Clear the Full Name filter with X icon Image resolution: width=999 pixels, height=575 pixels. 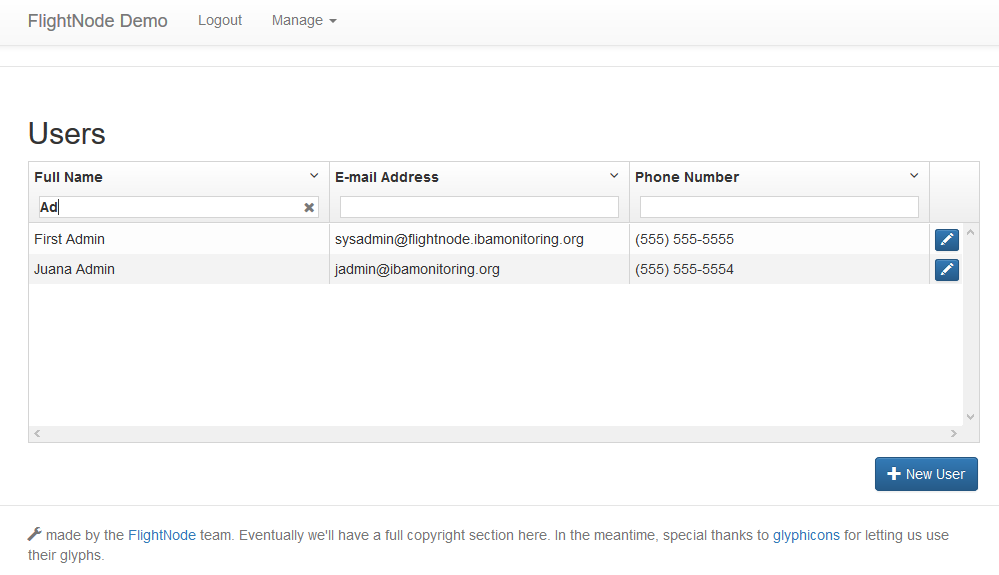pos(309,208)
